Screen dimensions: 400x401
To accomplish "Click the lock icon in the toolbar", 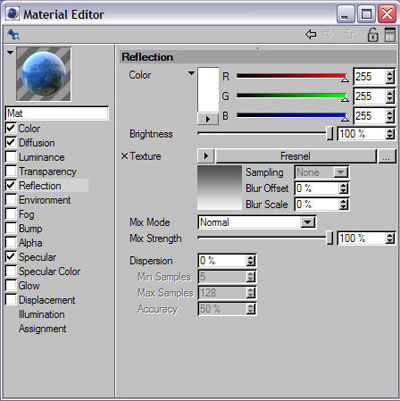I will (372, 35).
